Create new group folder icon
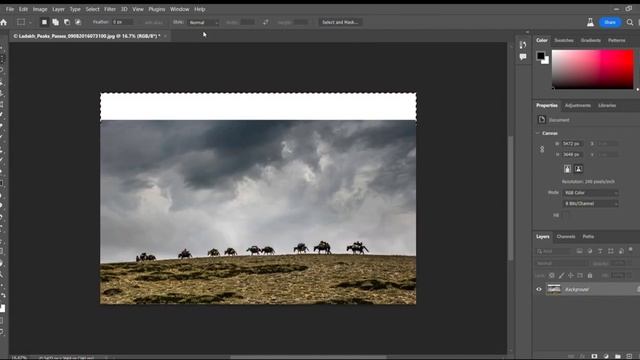640x360 pixels. (618, 356)
